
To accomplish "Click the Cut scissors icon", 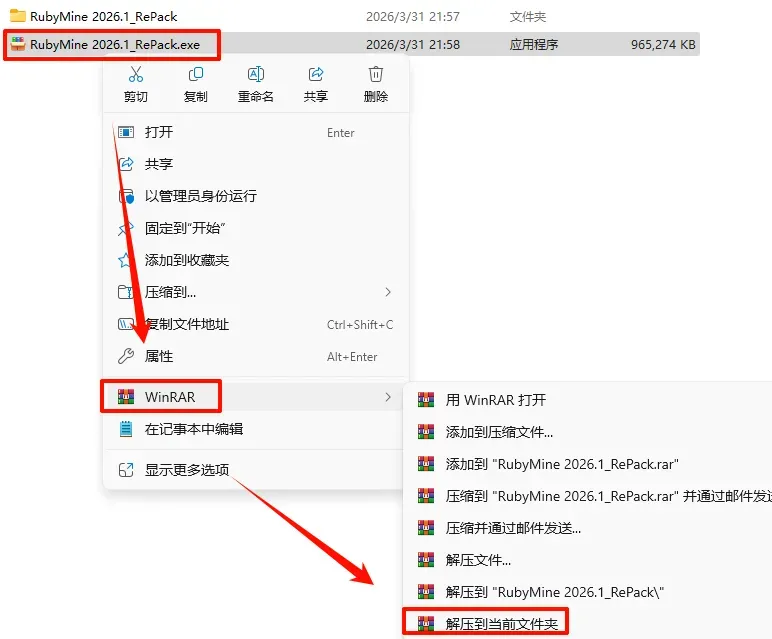I will point(136,74).
